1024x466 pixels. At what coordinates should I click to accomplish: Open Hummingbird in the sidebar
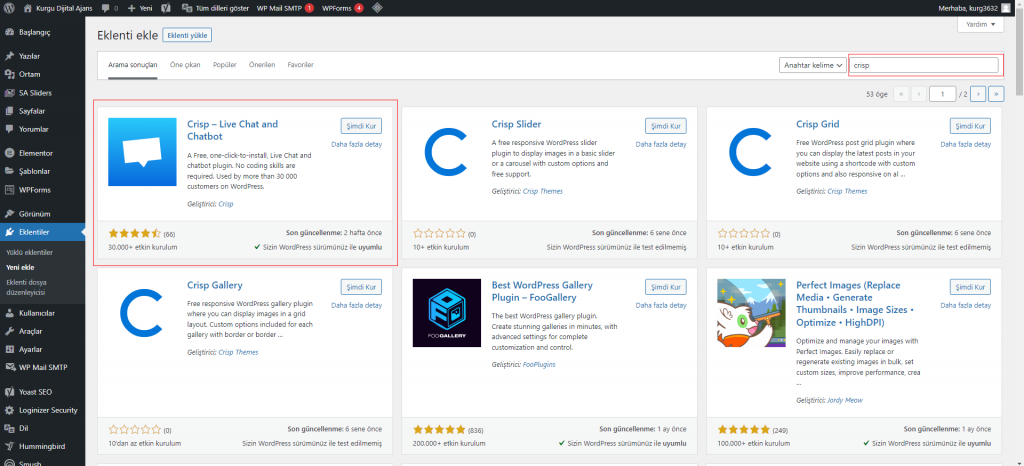pyautogui.click(x=42, y=447)
